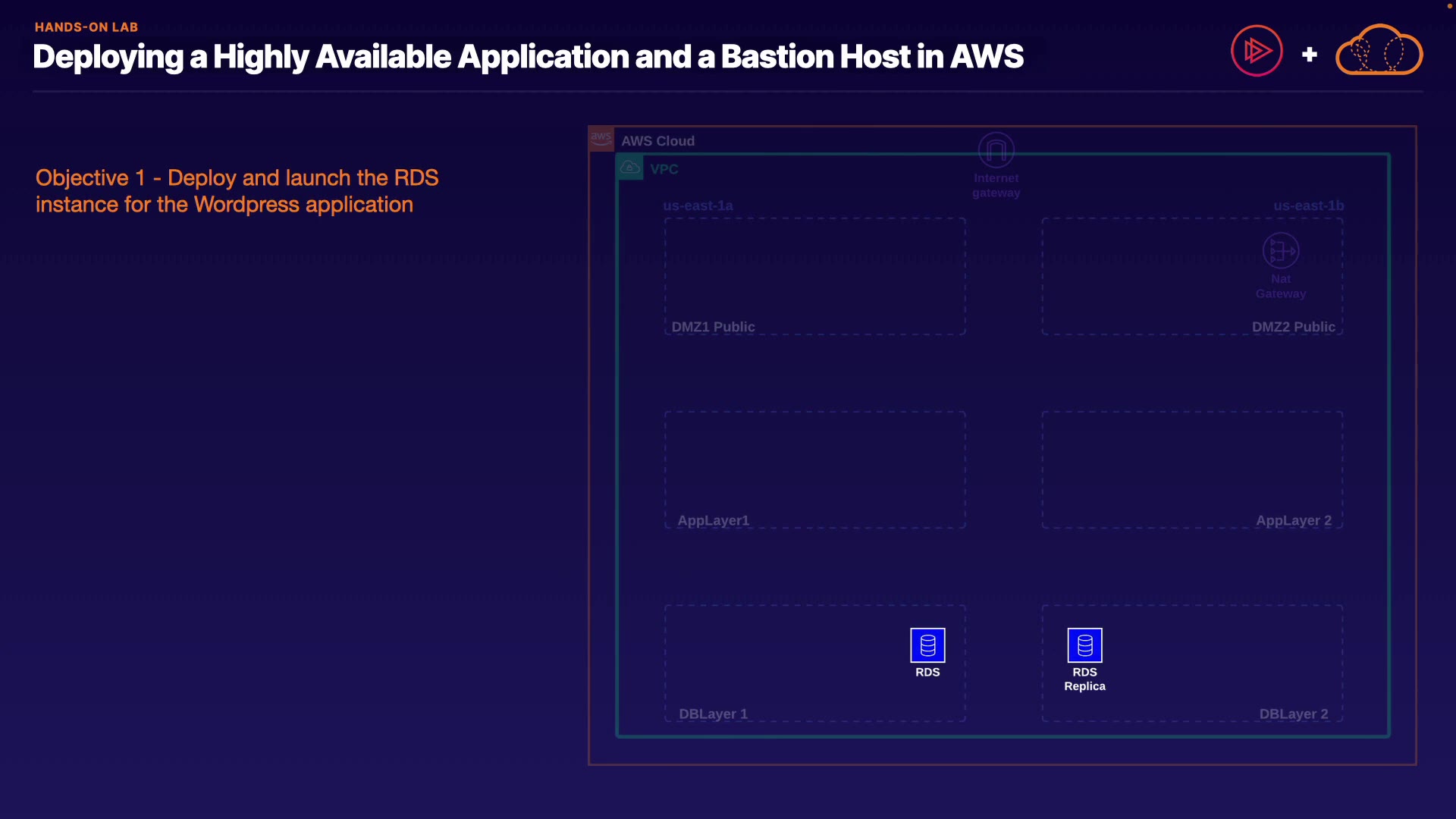Click the RDS Replica database icon
This screenshot has height=819, width=1456.
point(1084,645)
